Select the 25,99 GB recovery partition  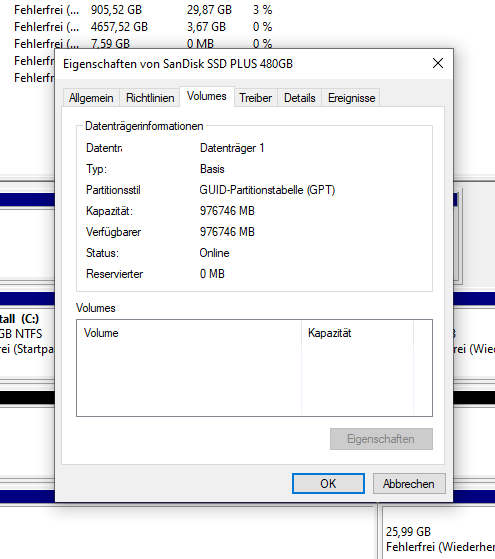point(439,533)
